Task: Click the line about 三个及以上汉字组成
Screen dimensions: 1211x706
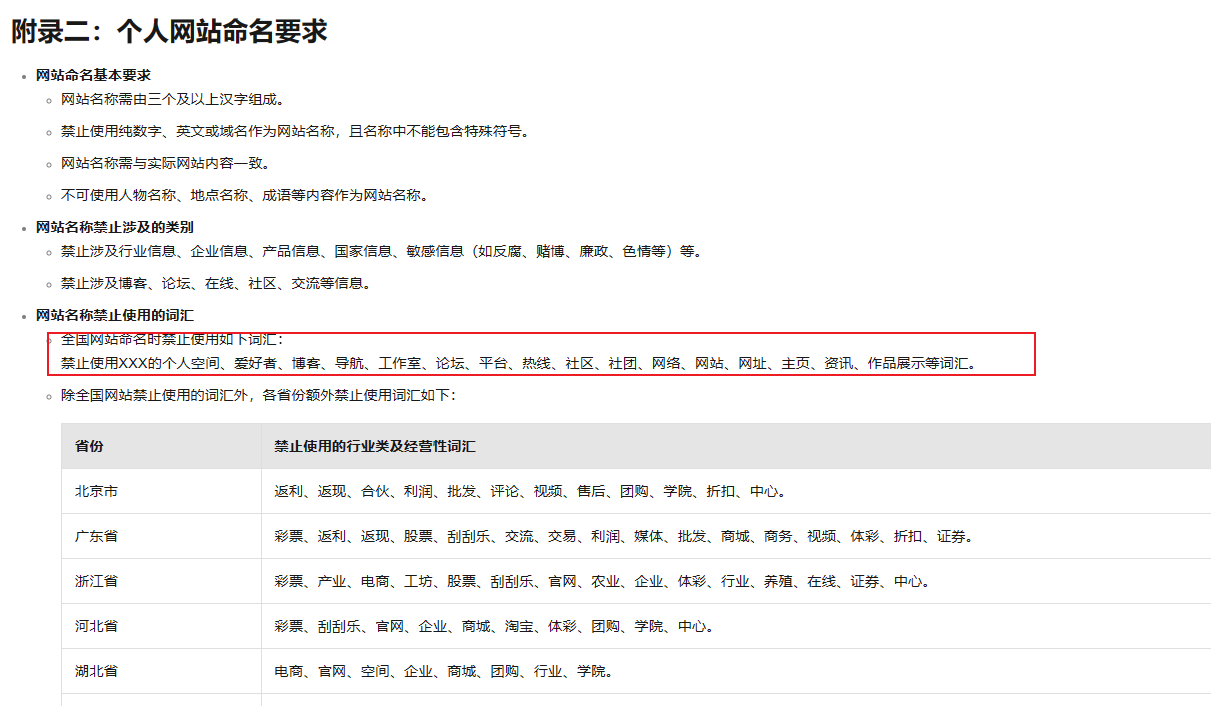Action: (173, 99)
